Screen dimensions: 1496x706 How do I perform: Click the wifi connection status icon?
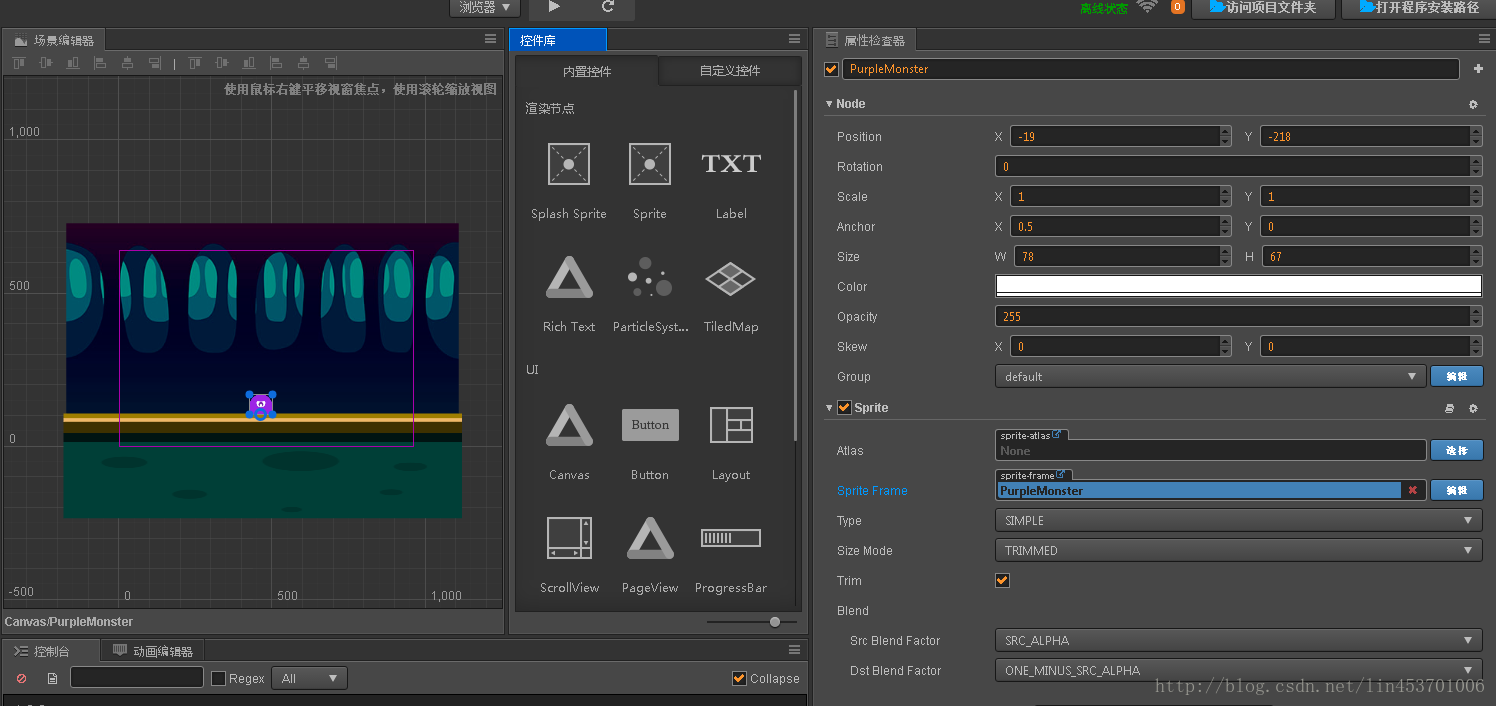tap(1147, 7)
